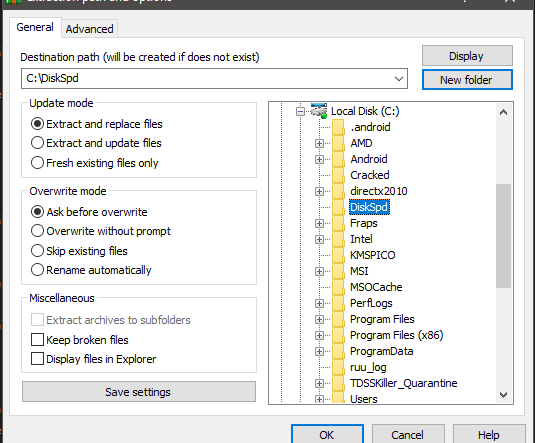Select the KMSPICO label in tree
Screen dimensions: 535x443
pos(373,255)
